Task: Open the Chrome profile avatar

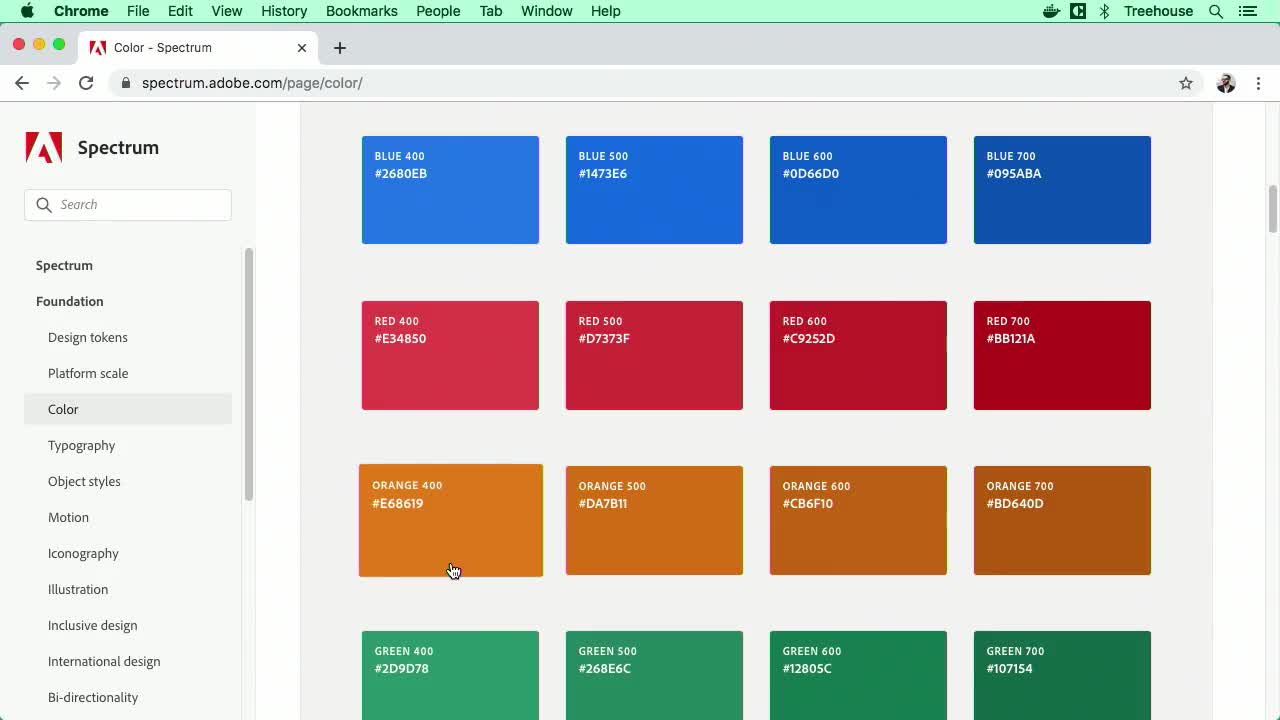Action: tap(1226, 83)
